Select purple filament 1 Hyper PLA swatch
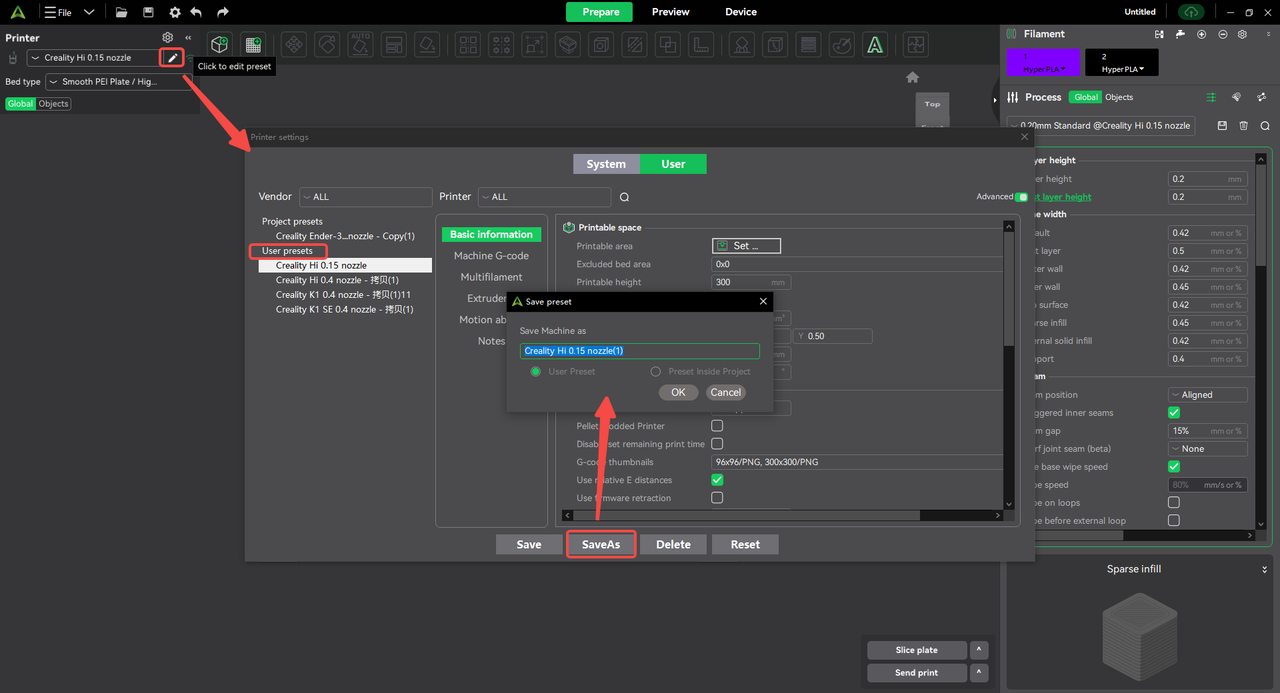Screen dimensions: 1280x693 1043,62
